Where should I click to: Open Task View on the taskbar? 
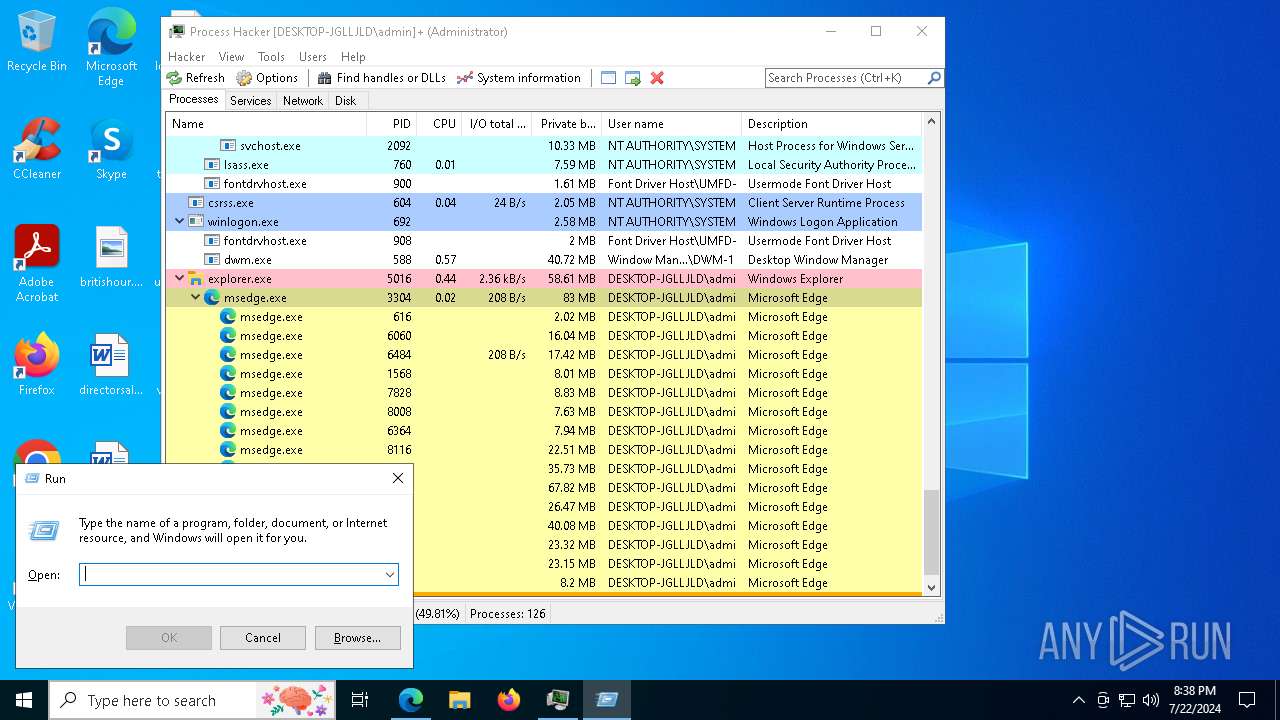(x=361, y=700)
